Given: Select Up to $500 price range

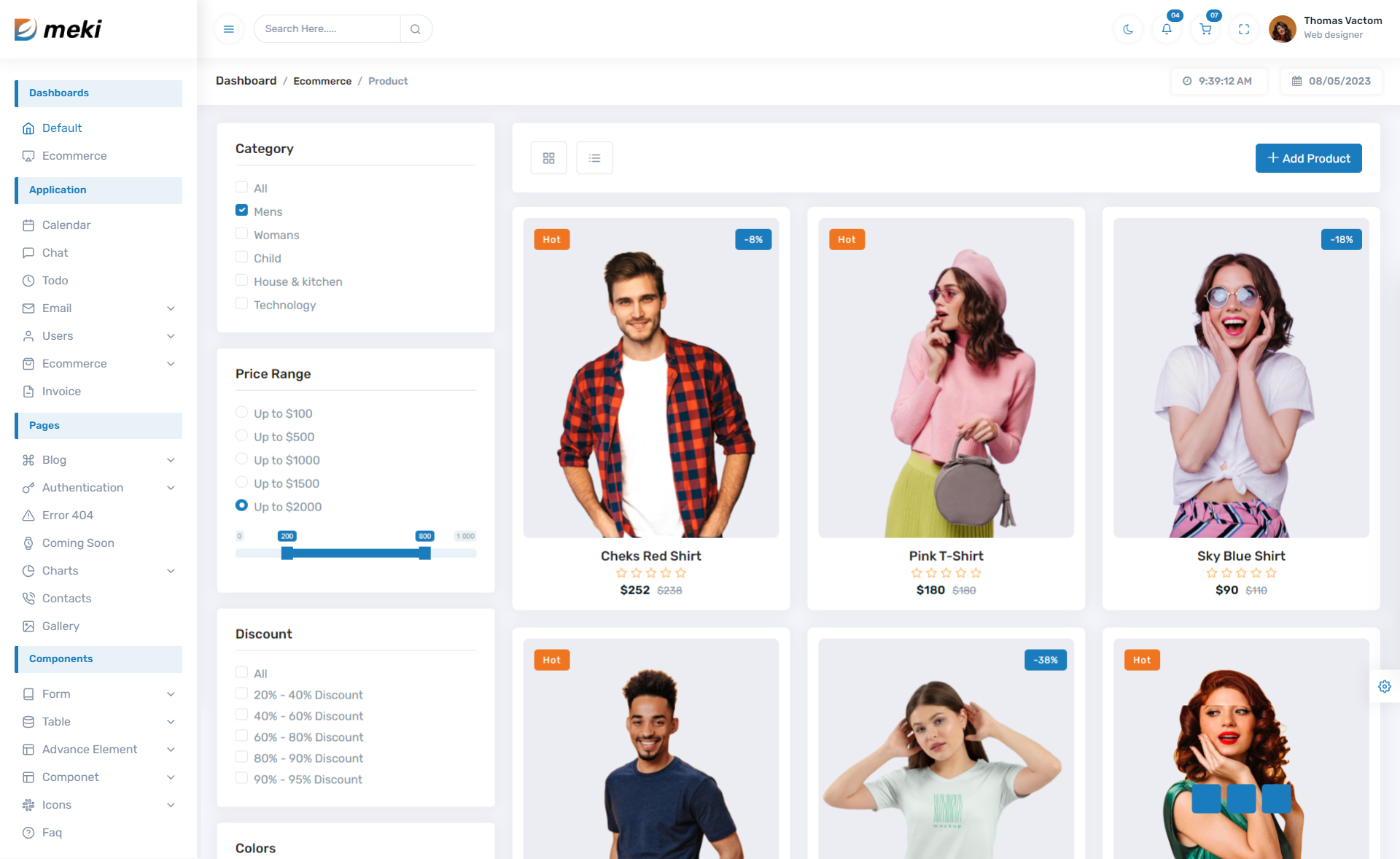Looking at the screenshot, I should (241, 436).
